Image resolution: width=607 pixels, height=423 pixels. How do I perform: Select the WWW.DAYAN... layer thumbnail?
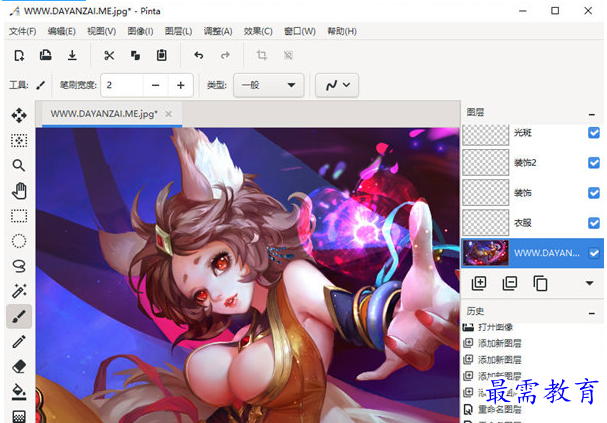point(486,253)
